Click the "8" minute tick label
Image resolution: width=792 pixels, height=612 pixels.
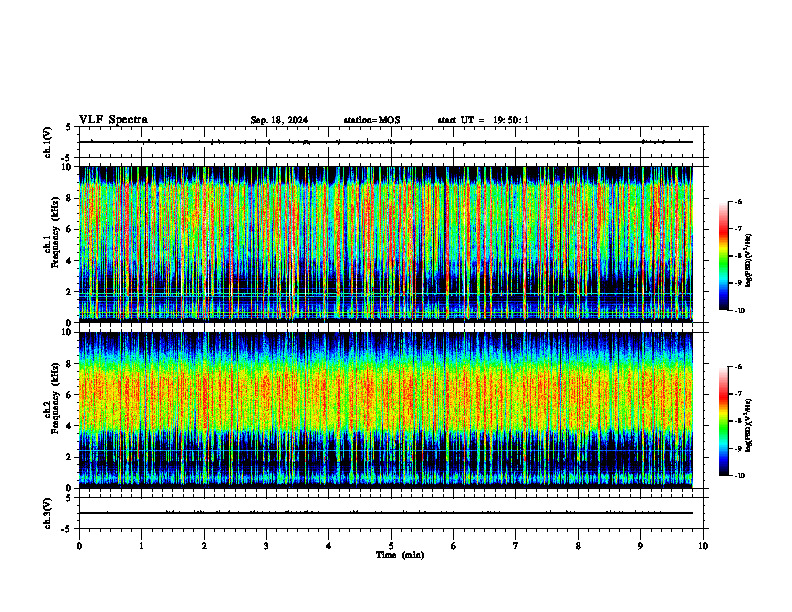point(578,546)
